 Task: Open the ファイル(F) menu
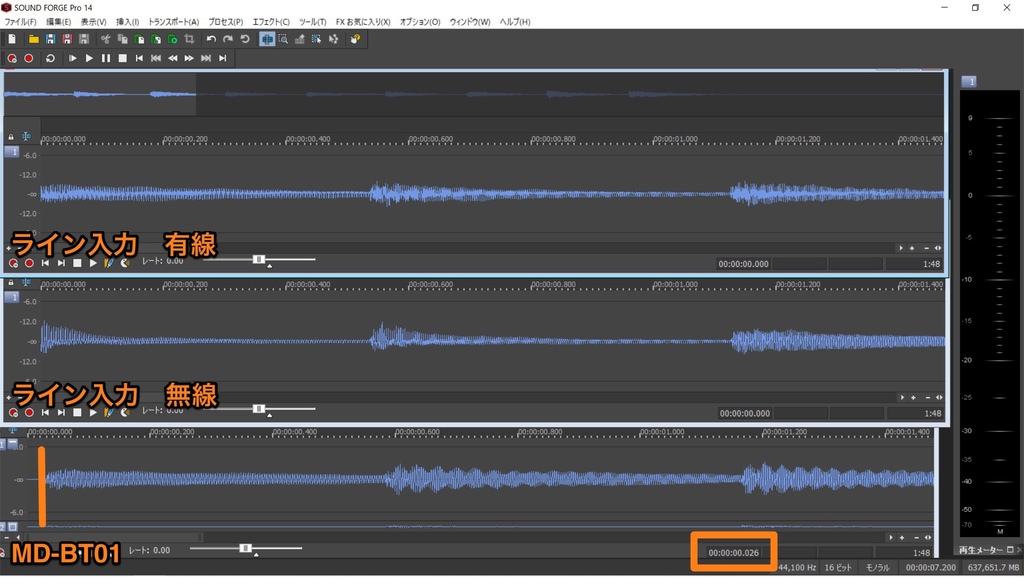coord(20,22)
